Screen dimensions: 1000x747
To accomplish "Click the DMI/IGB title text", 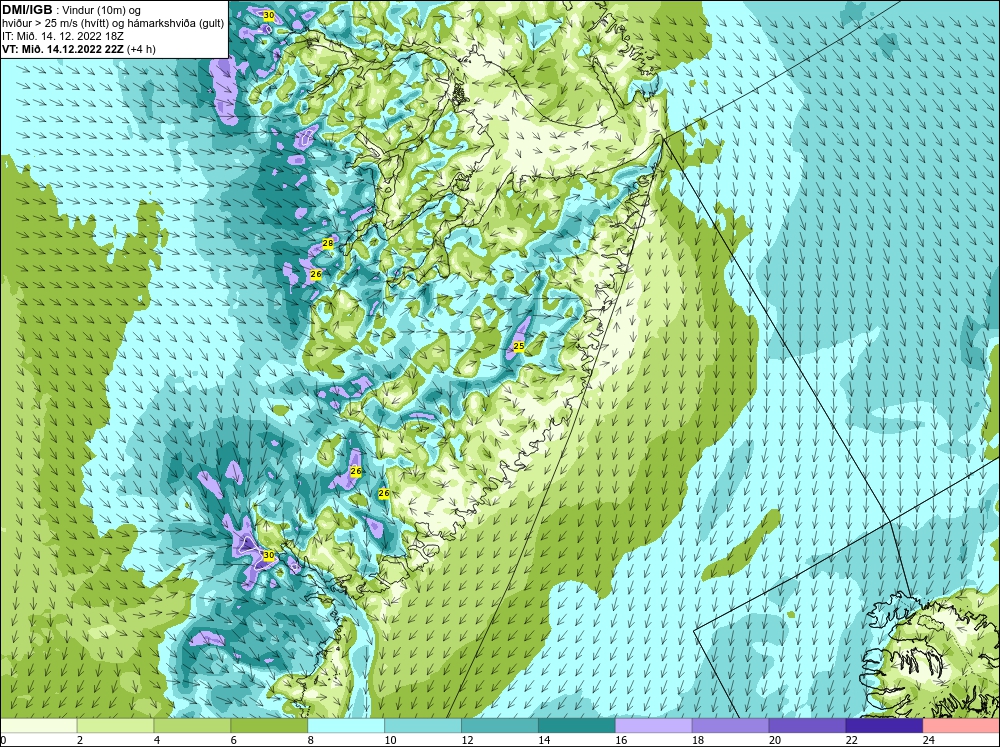I will (x=27, y=10).
